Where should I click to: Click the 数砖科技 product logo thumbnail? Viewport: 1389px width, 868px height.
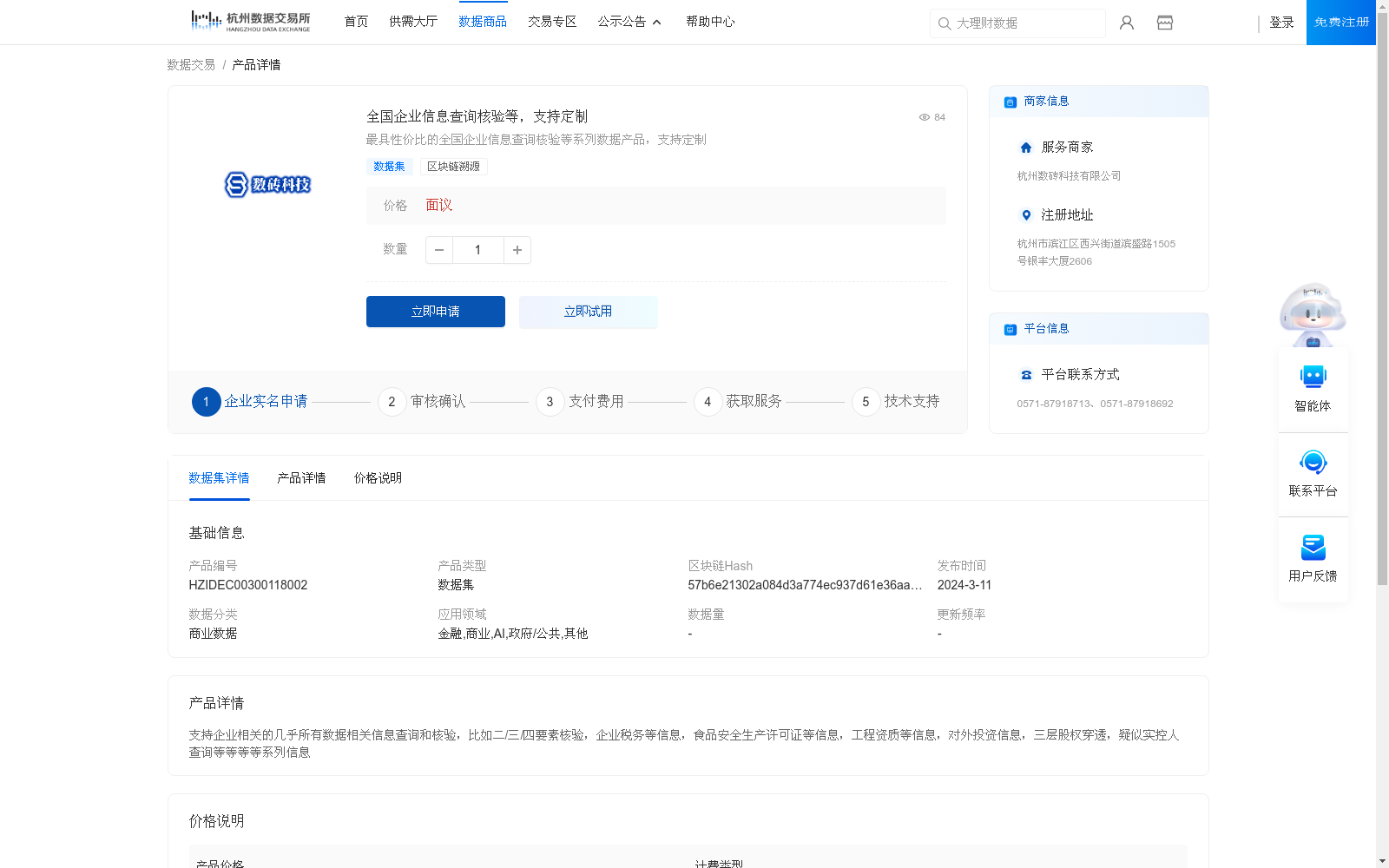pos(267,184)
